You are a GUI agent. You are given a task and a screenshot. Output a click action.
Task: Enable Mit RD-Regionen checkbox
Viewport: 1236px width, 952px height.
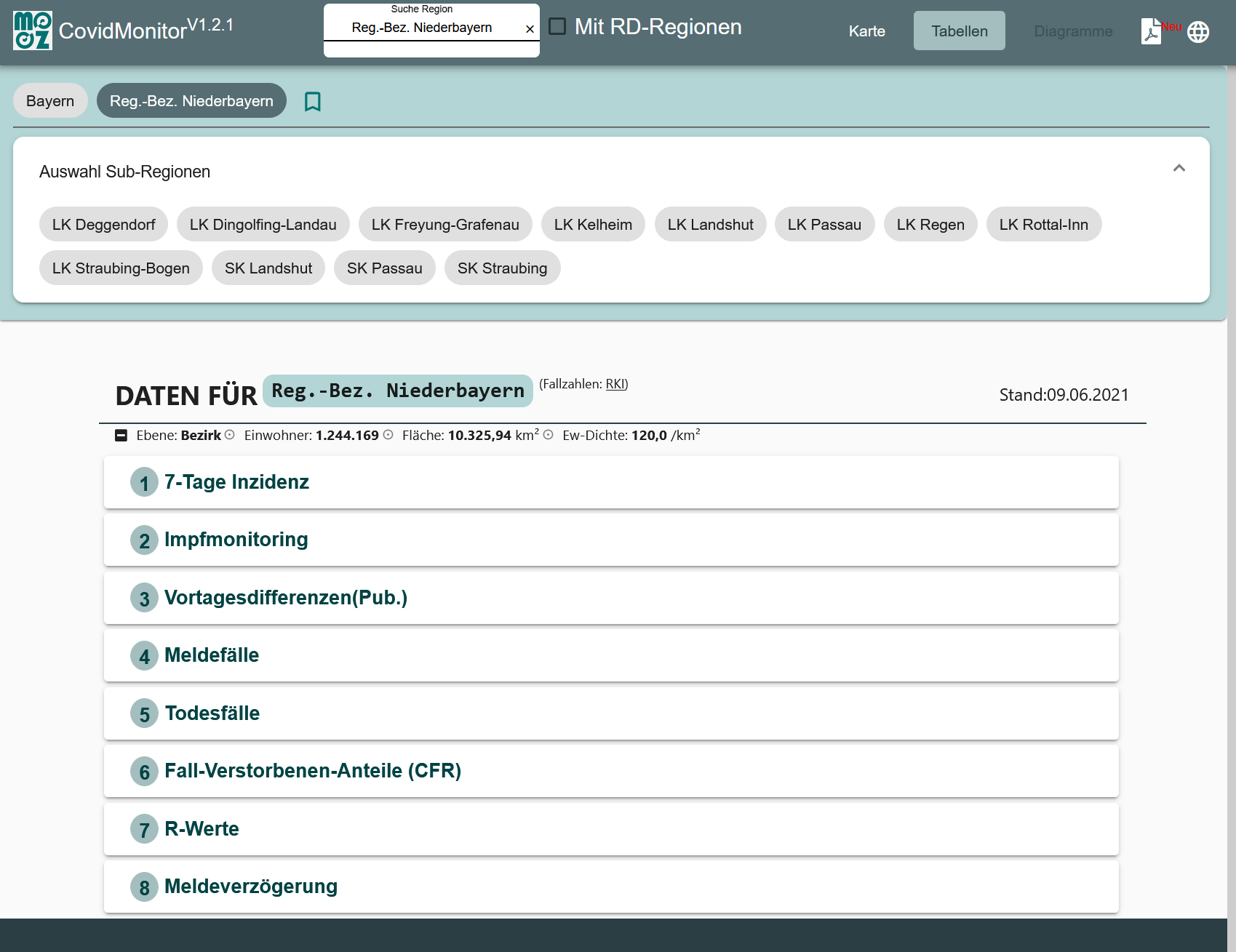tap(557, 27)
